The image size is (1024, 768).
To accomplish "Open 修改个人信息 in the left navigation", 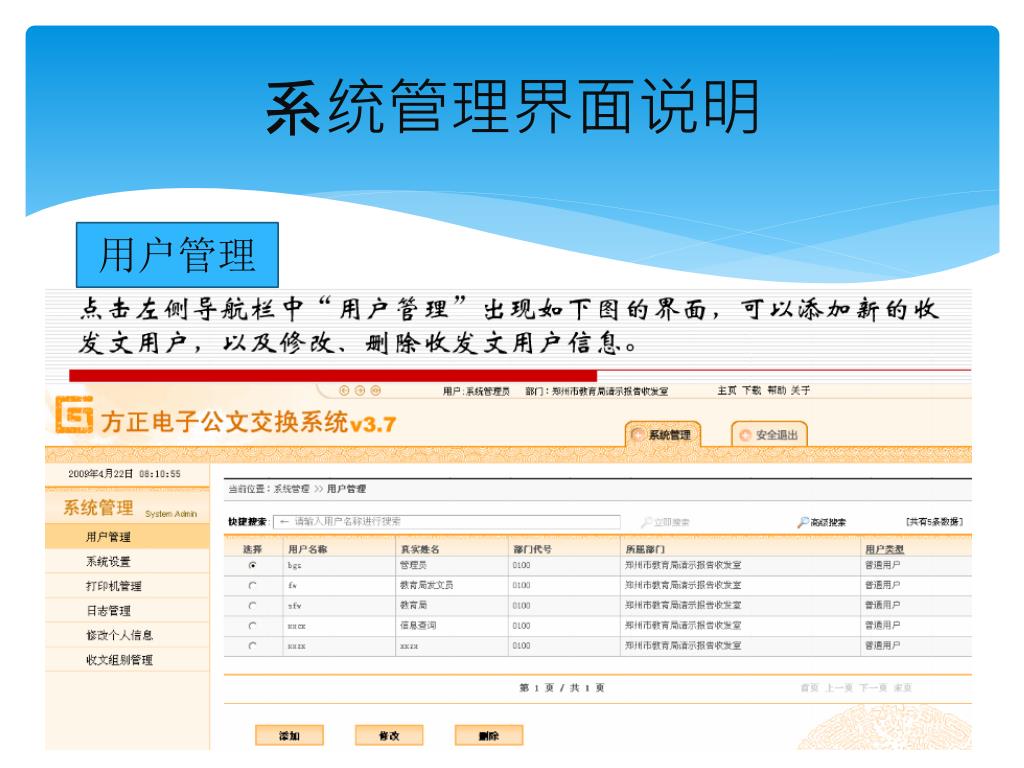I will [x=120, y=635].
